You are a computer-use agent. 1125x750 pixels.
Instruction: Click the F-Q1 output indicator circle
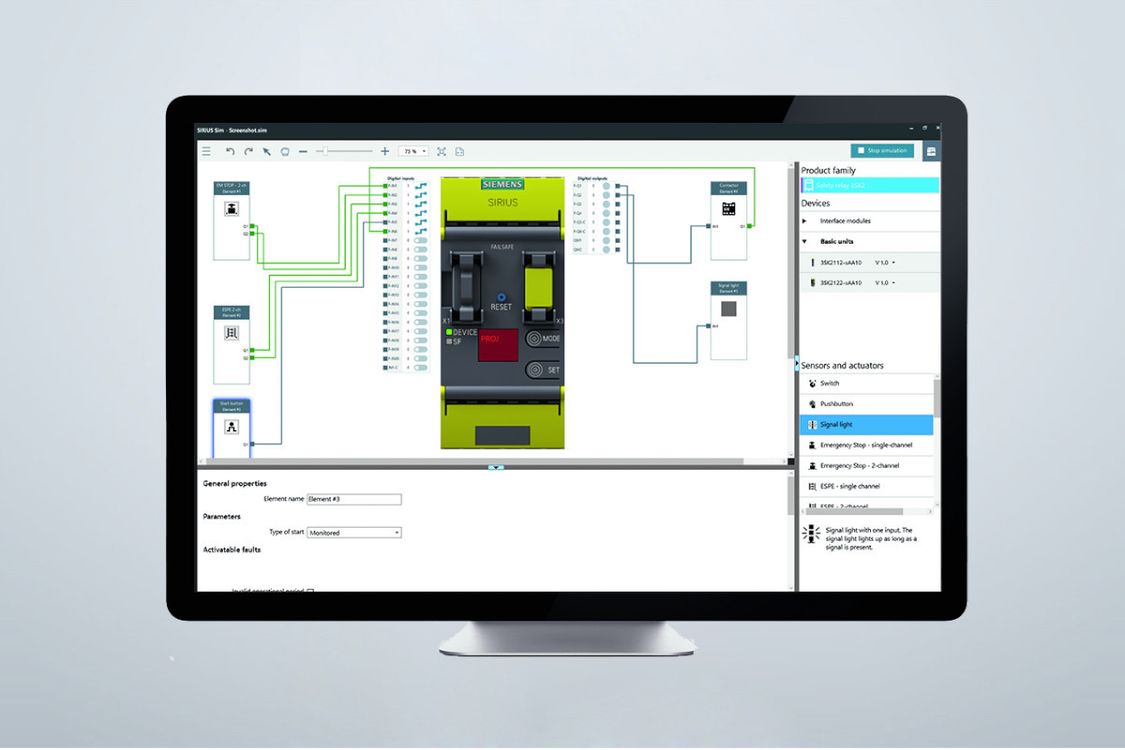point(606,186)
